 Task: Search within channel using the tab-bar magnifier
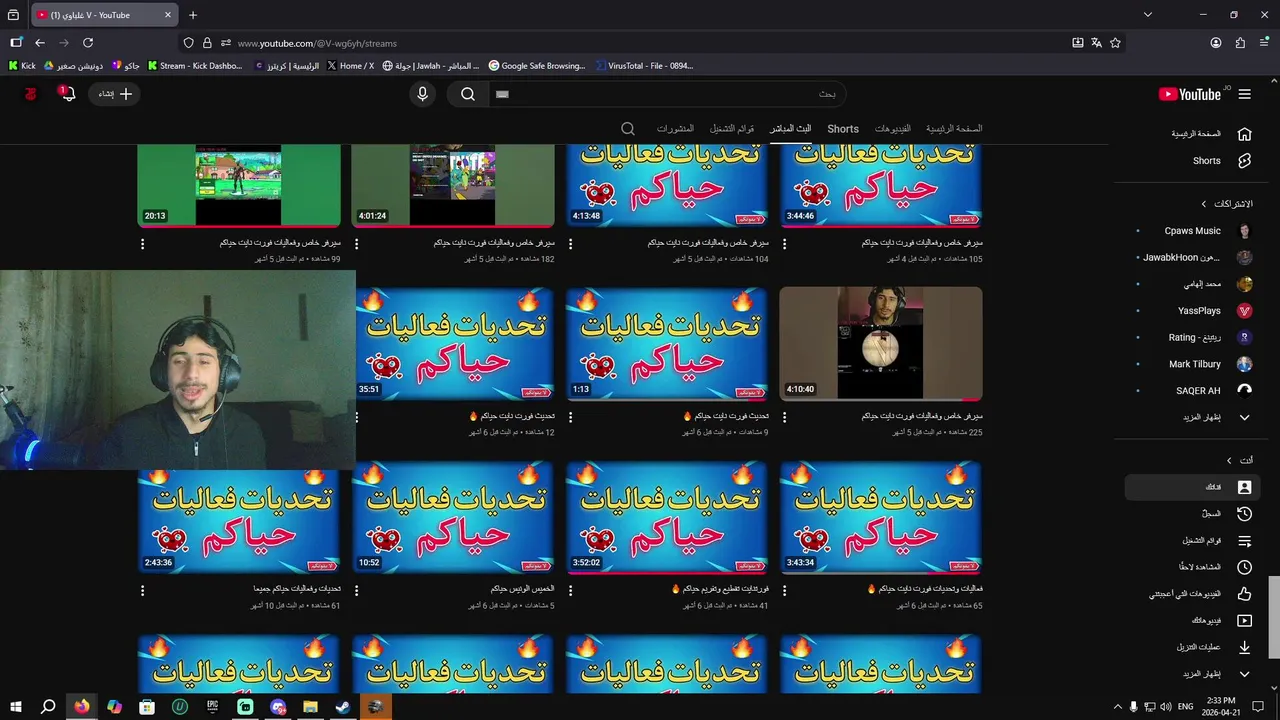[628, 129]
